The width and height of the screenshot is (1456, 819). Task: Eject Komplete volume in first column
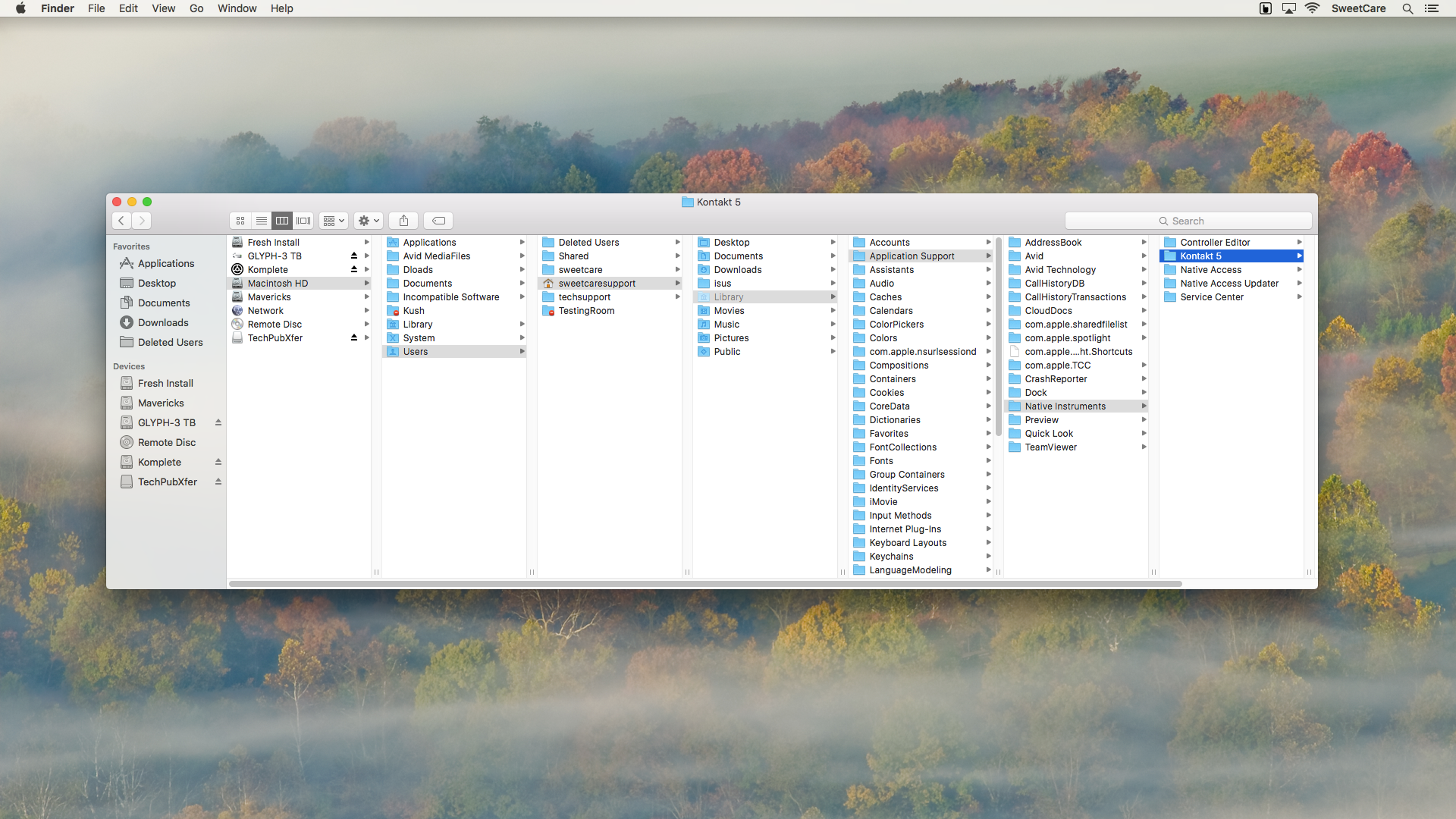[x=354, y=269]
